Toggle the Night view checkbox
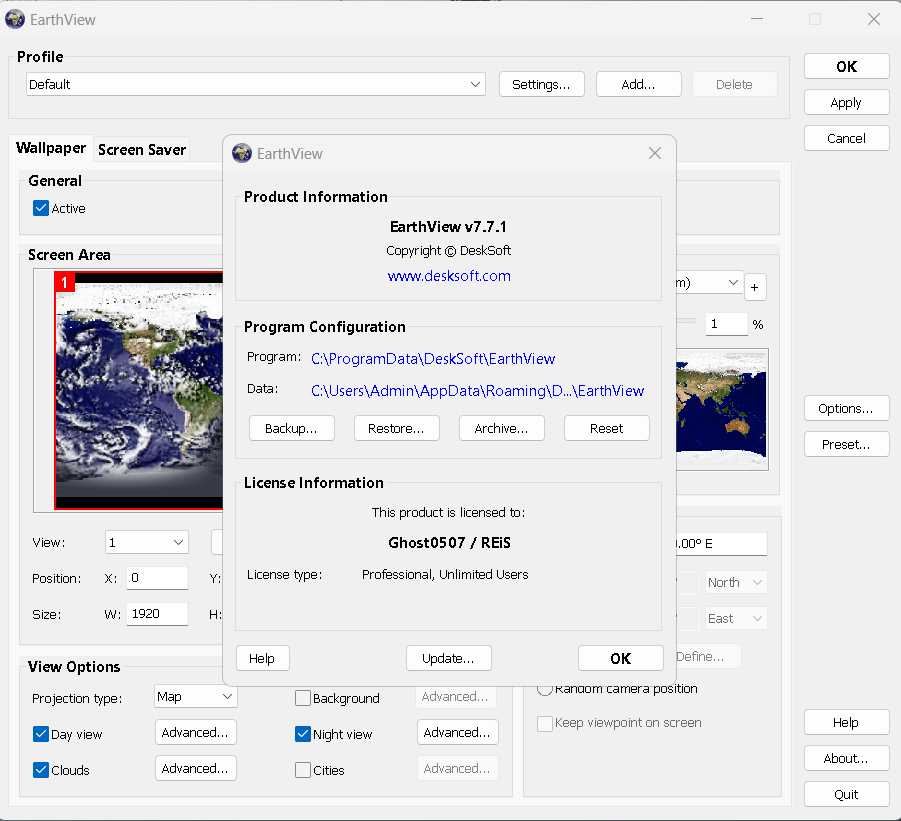The width and height of the screenshot is (901, 821). (x=303, y=734)
